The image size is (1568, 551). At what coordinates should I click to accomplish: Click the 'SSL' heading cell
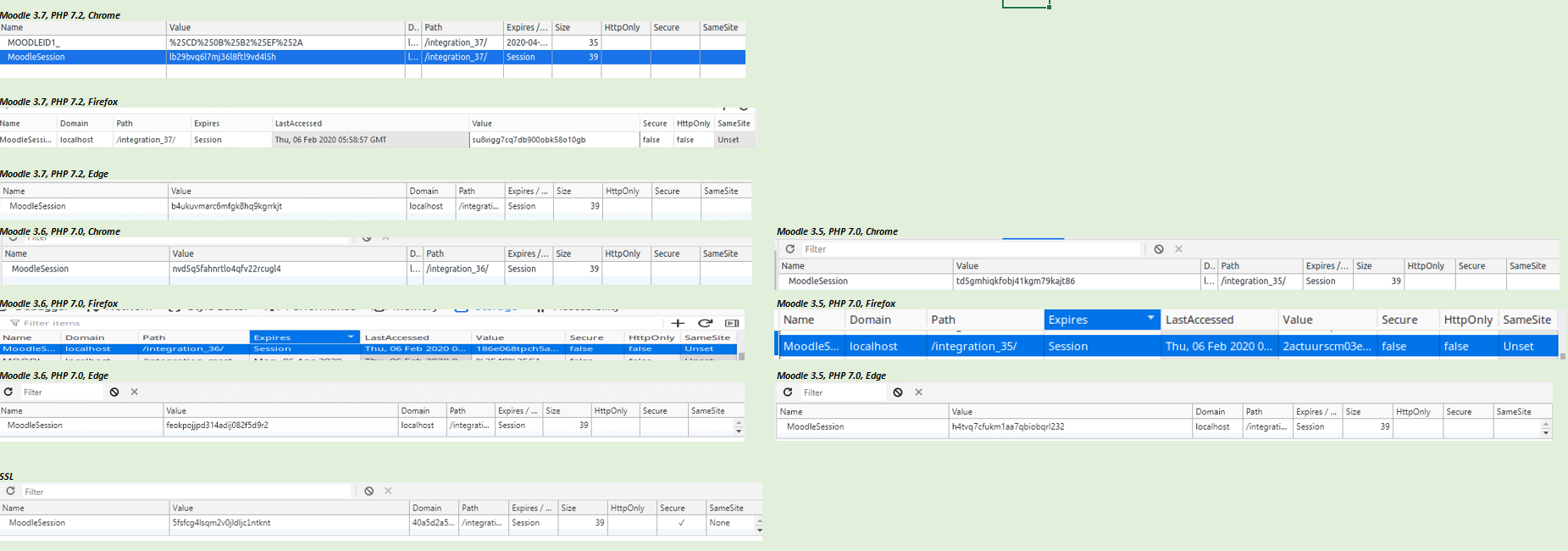click(7, 476)
